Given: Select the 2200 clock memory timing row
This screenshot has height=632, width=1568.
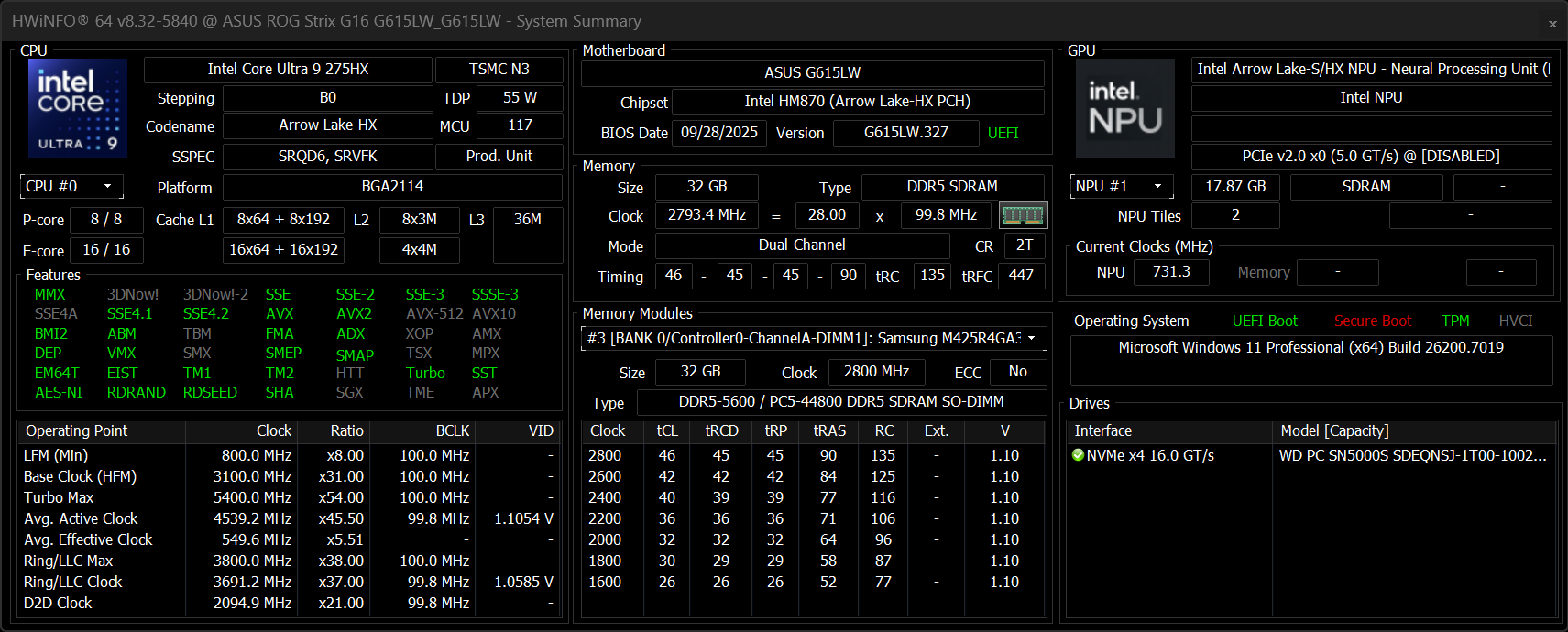Looking at the screenshot, I should point(813,518).
